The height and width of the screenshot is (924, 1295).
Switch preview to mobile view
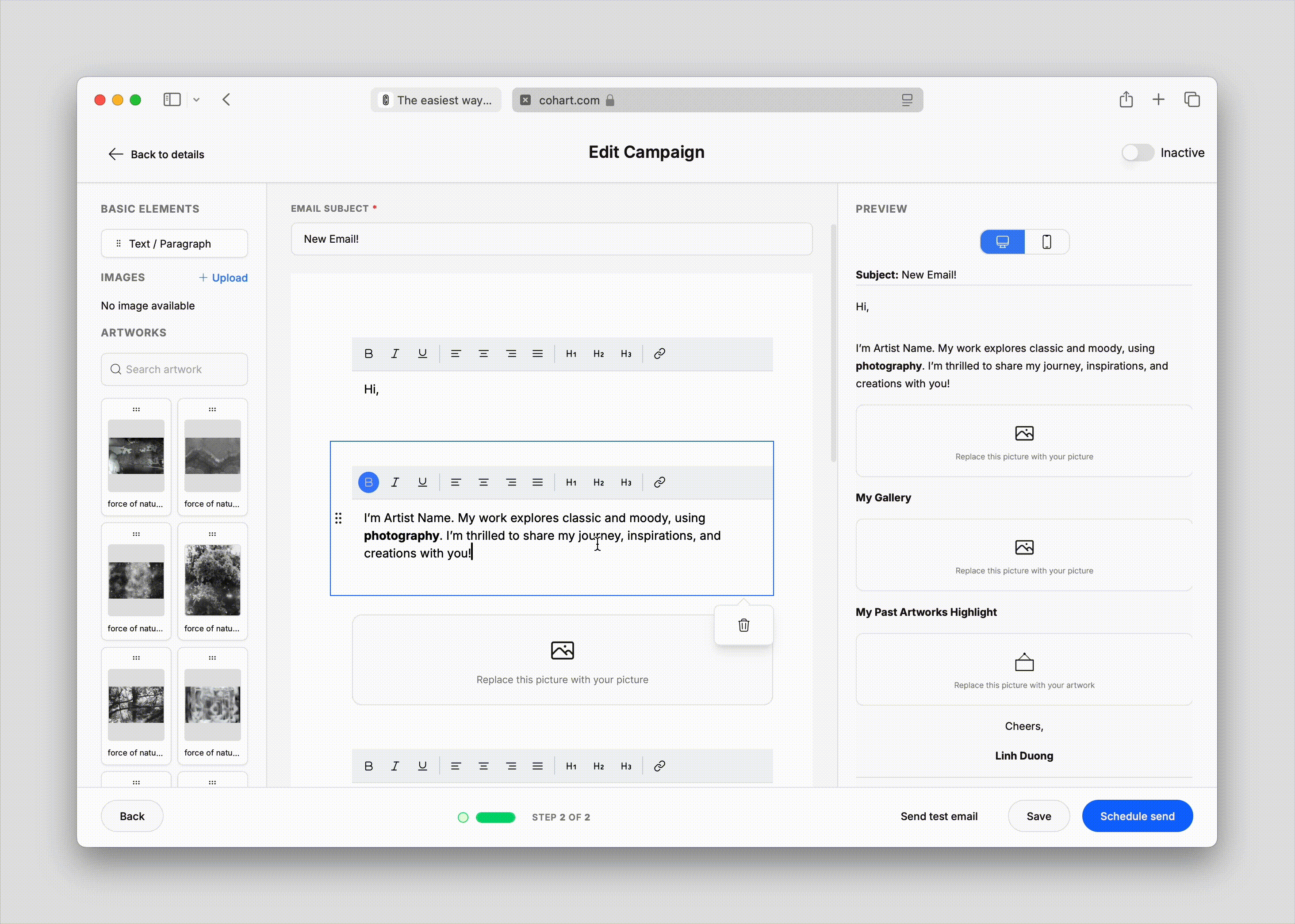pos(1046,242)
